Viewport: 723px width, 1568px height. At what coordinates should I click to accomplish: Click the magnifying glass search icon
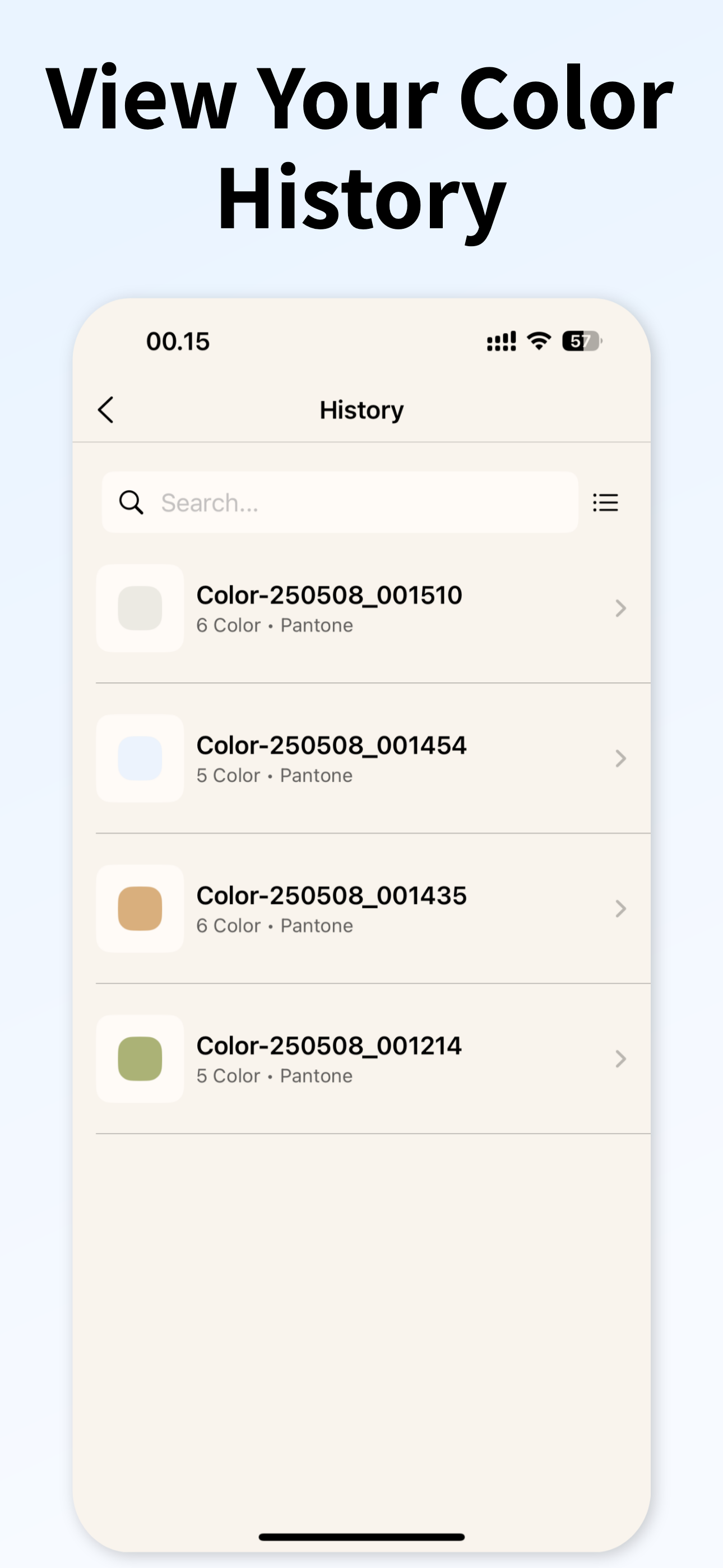click(x=131, y=503)
